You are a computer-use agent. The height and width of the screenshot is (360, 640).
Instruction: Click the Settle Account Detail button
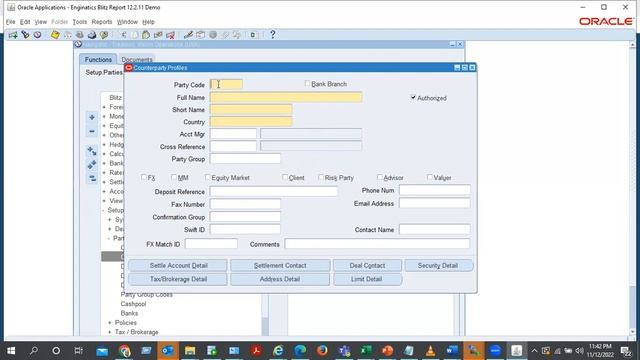pyautogui.click(x=178, y=265)
